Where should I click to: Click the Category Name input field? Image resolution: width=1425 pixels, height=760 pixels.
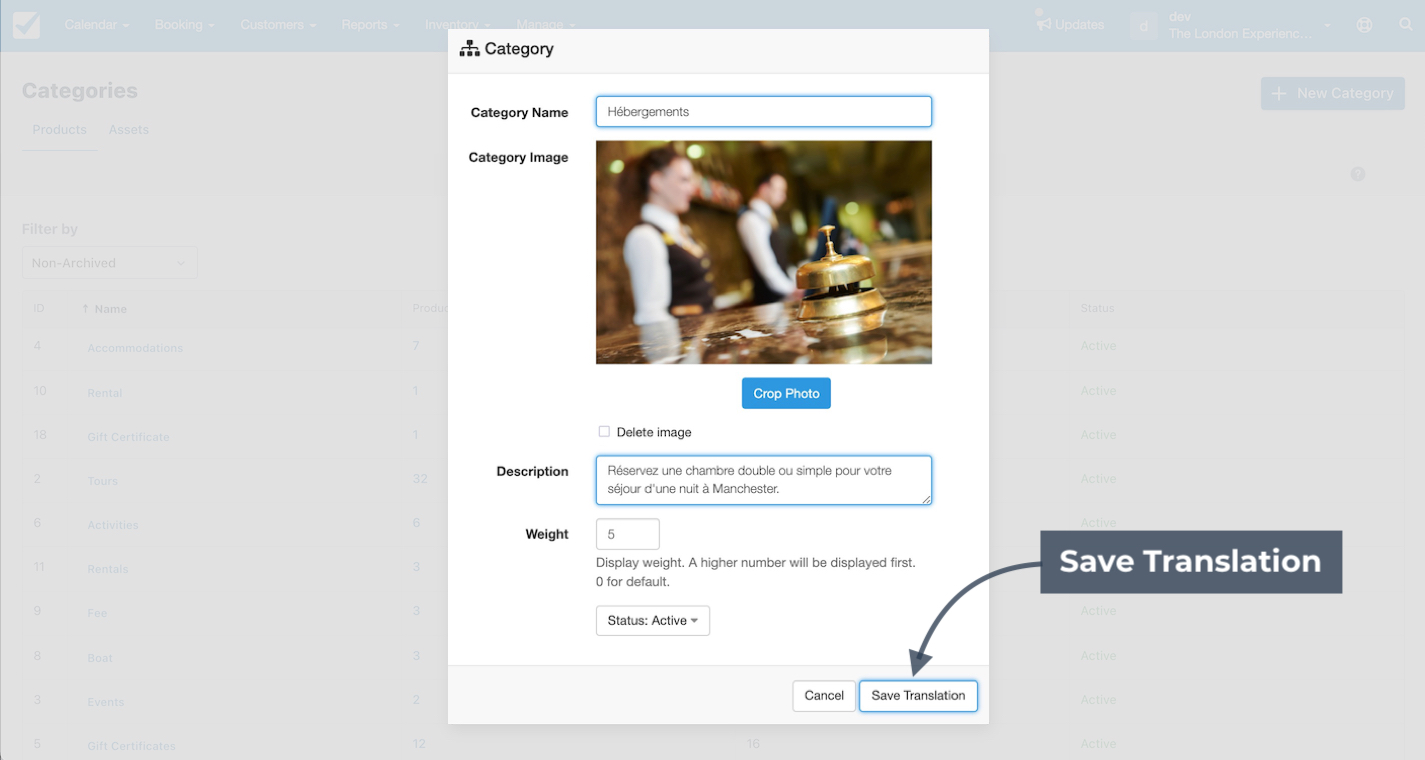click(x=764, y=112)
